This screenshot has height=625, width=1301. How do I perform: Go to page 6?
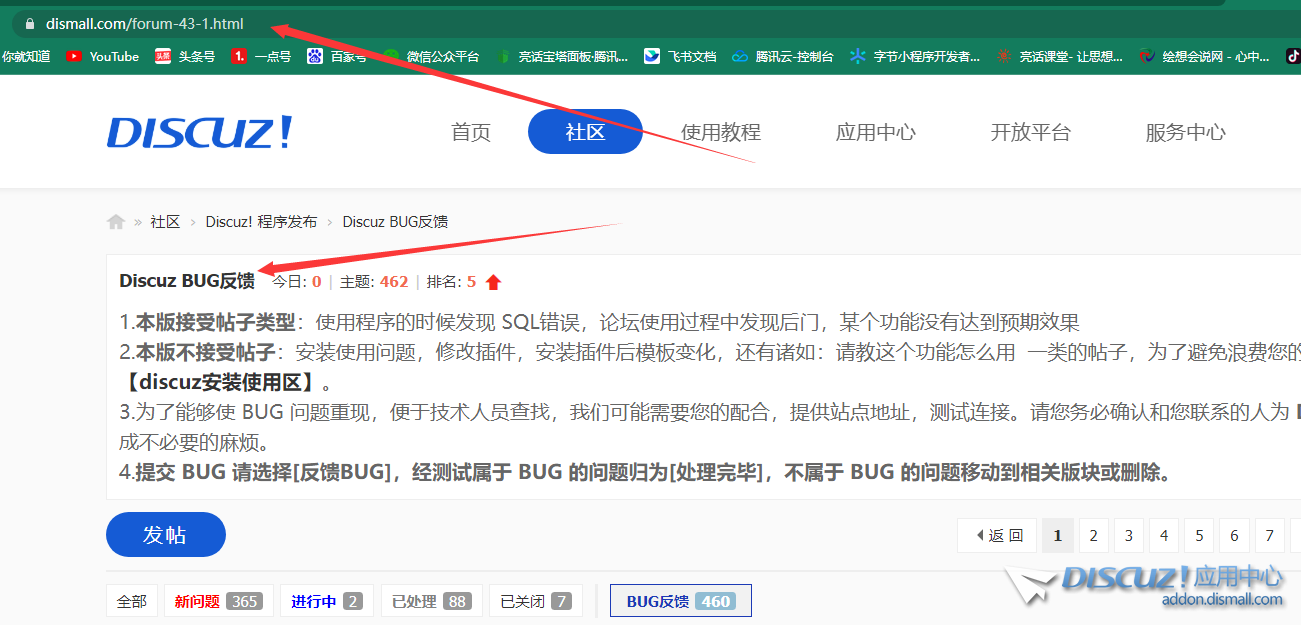point(1235,536)
